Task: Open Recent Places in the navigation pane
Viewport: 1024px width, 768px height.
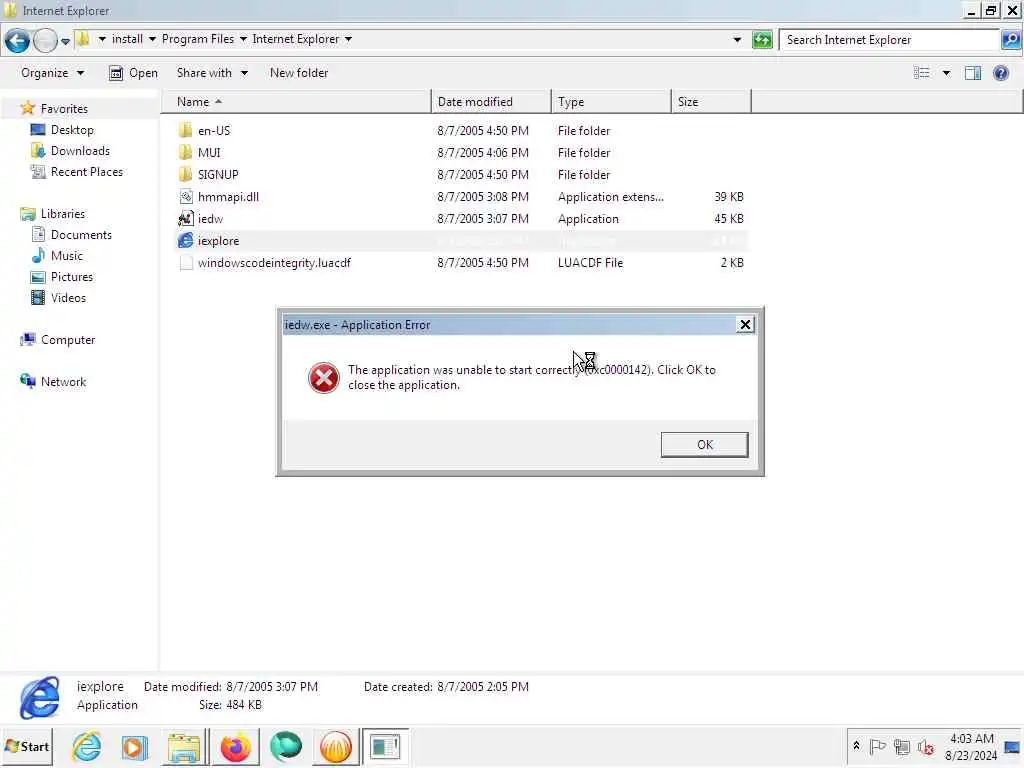Action: tap(87, 172)
